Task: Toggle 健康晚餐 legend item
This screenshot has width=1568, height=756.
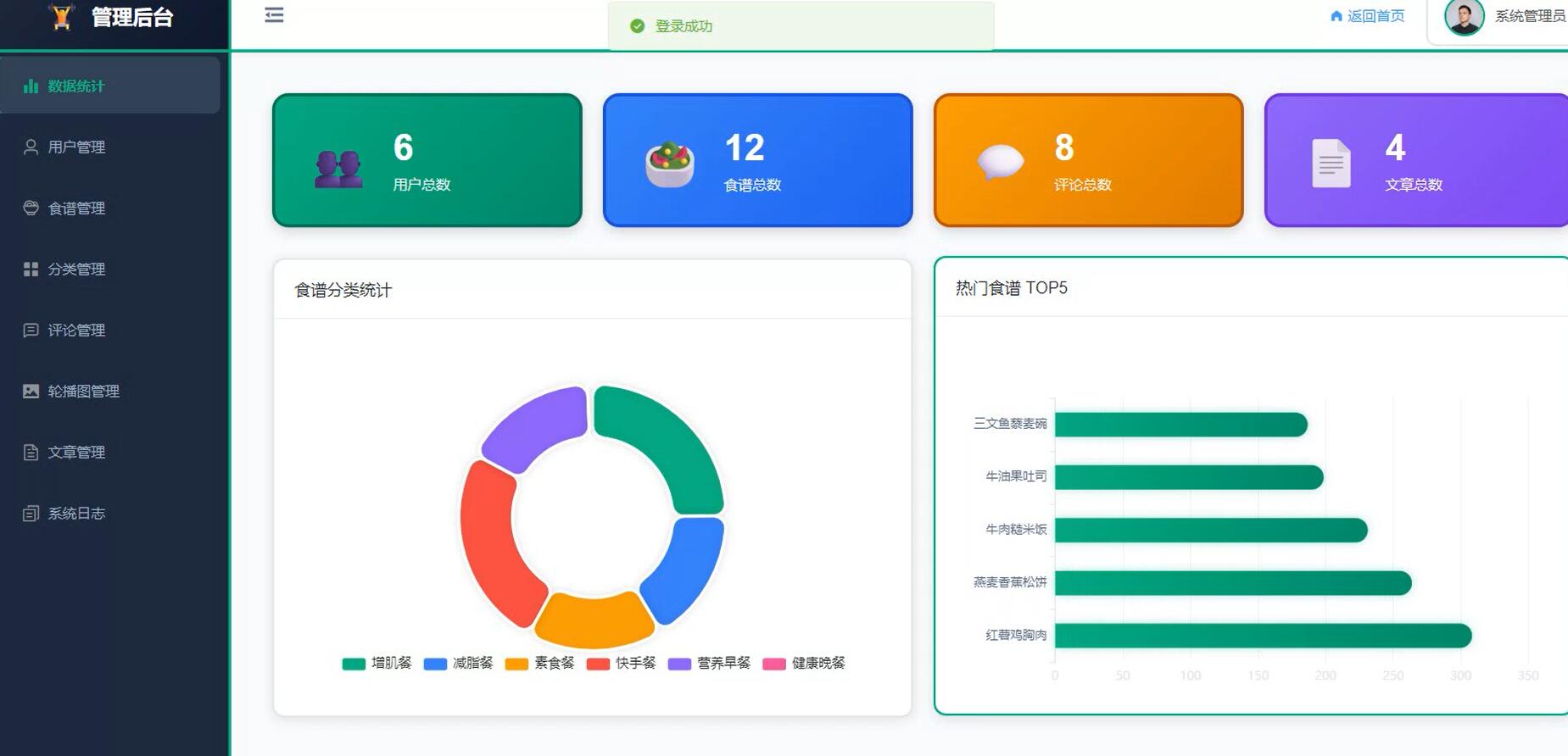Action: (804, 663)
